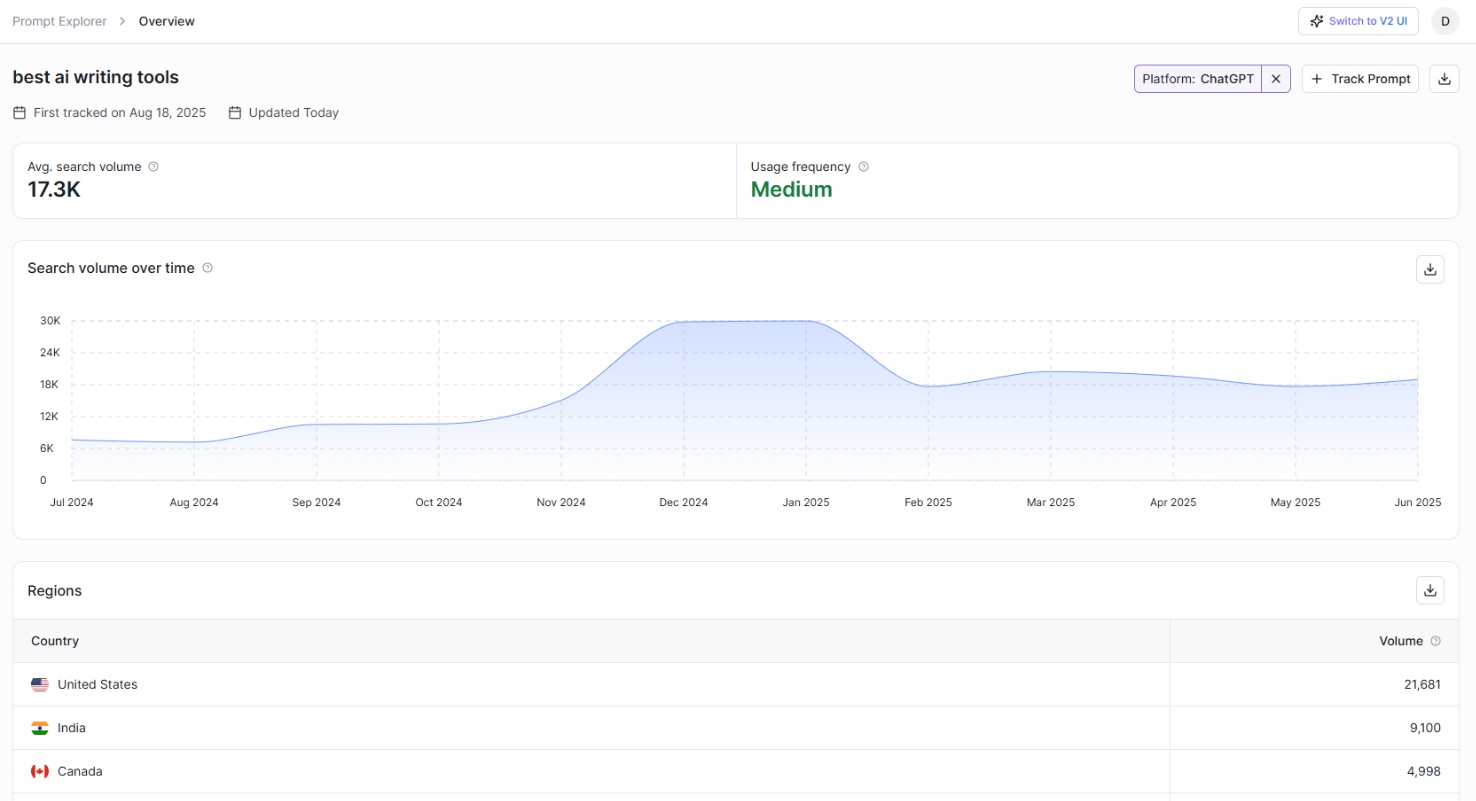Click info icon beside Volume column header
This screenshot has height=801, width=1476.
1436,641
